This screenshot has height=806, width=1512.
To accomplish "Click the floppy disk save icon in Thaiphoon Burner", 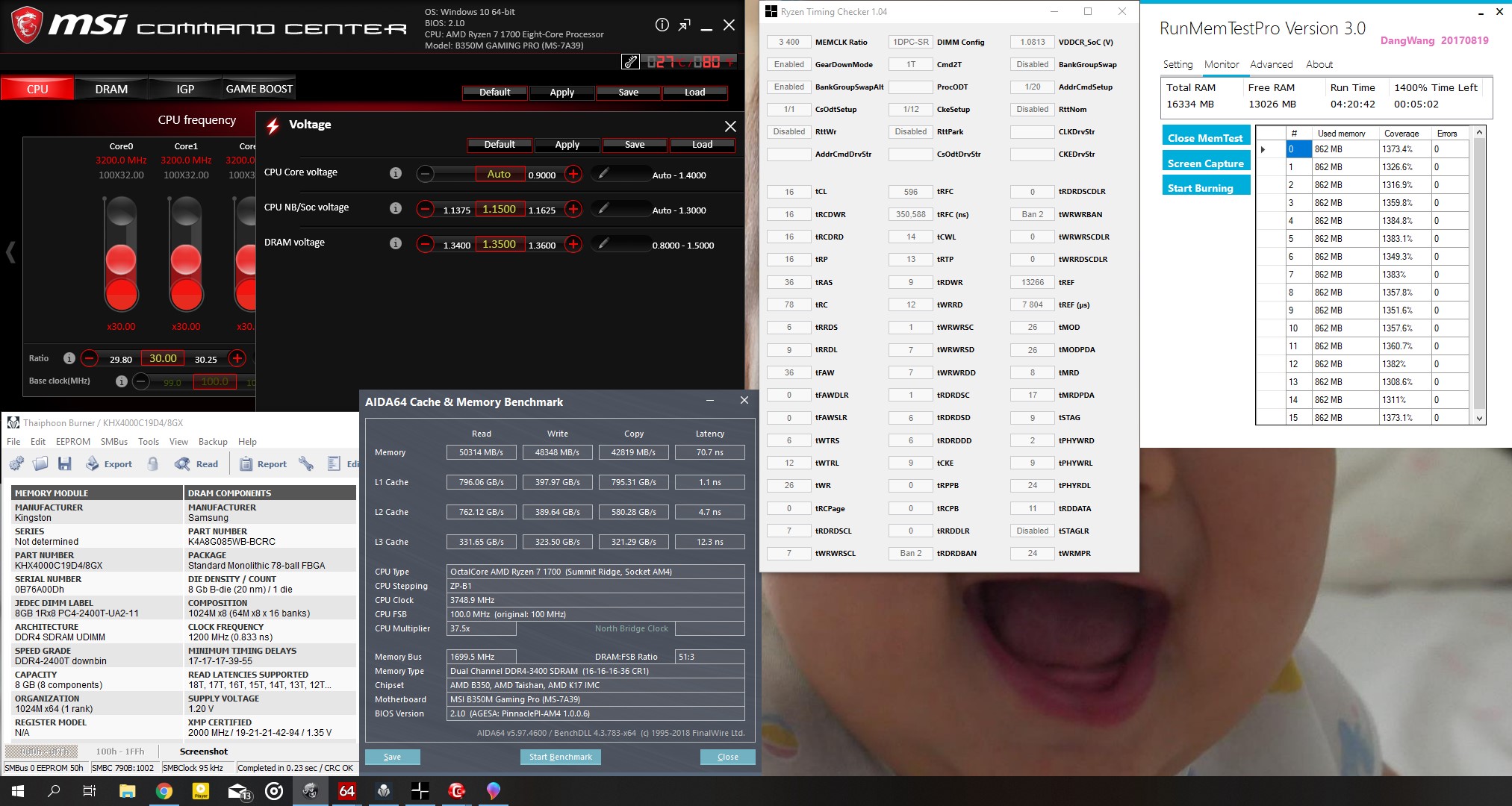I will 65,463.
